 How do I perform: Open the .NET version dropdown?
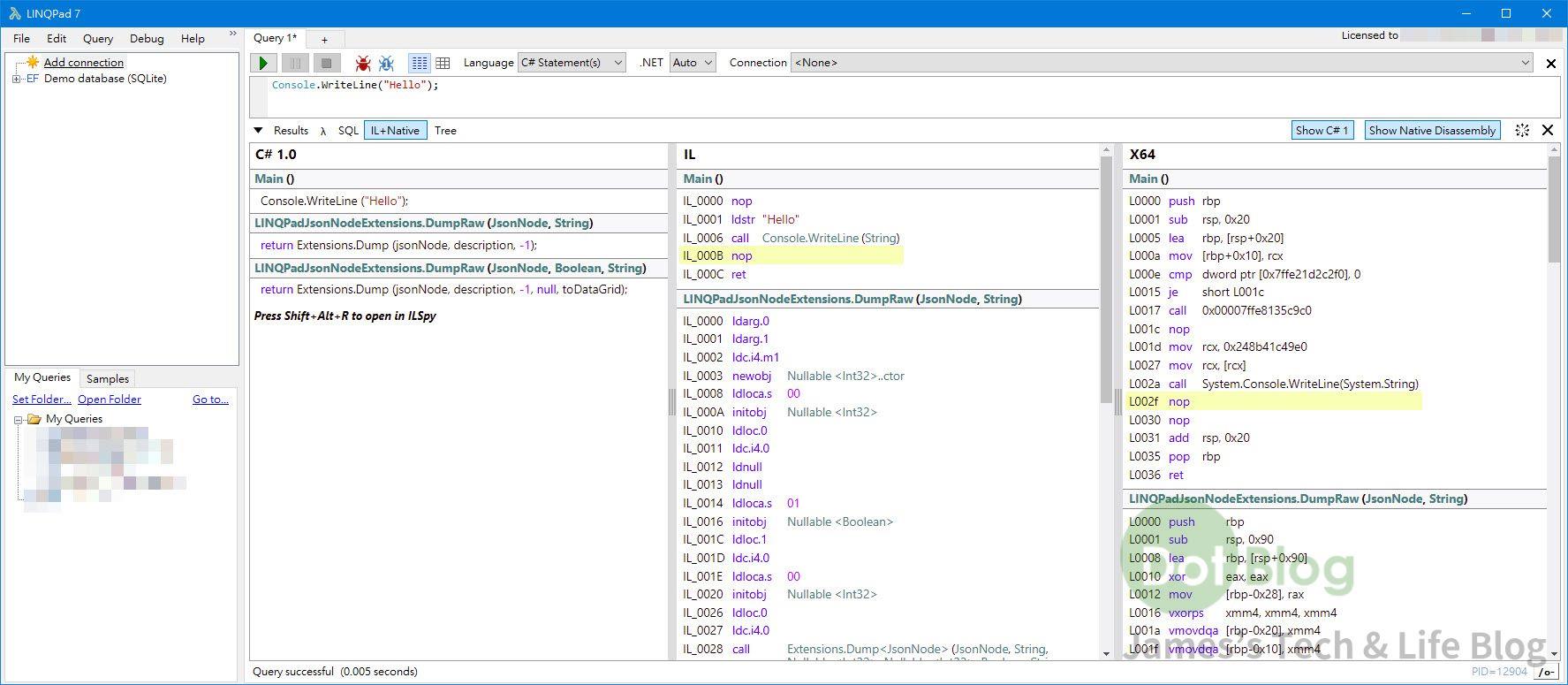[692, 63]
